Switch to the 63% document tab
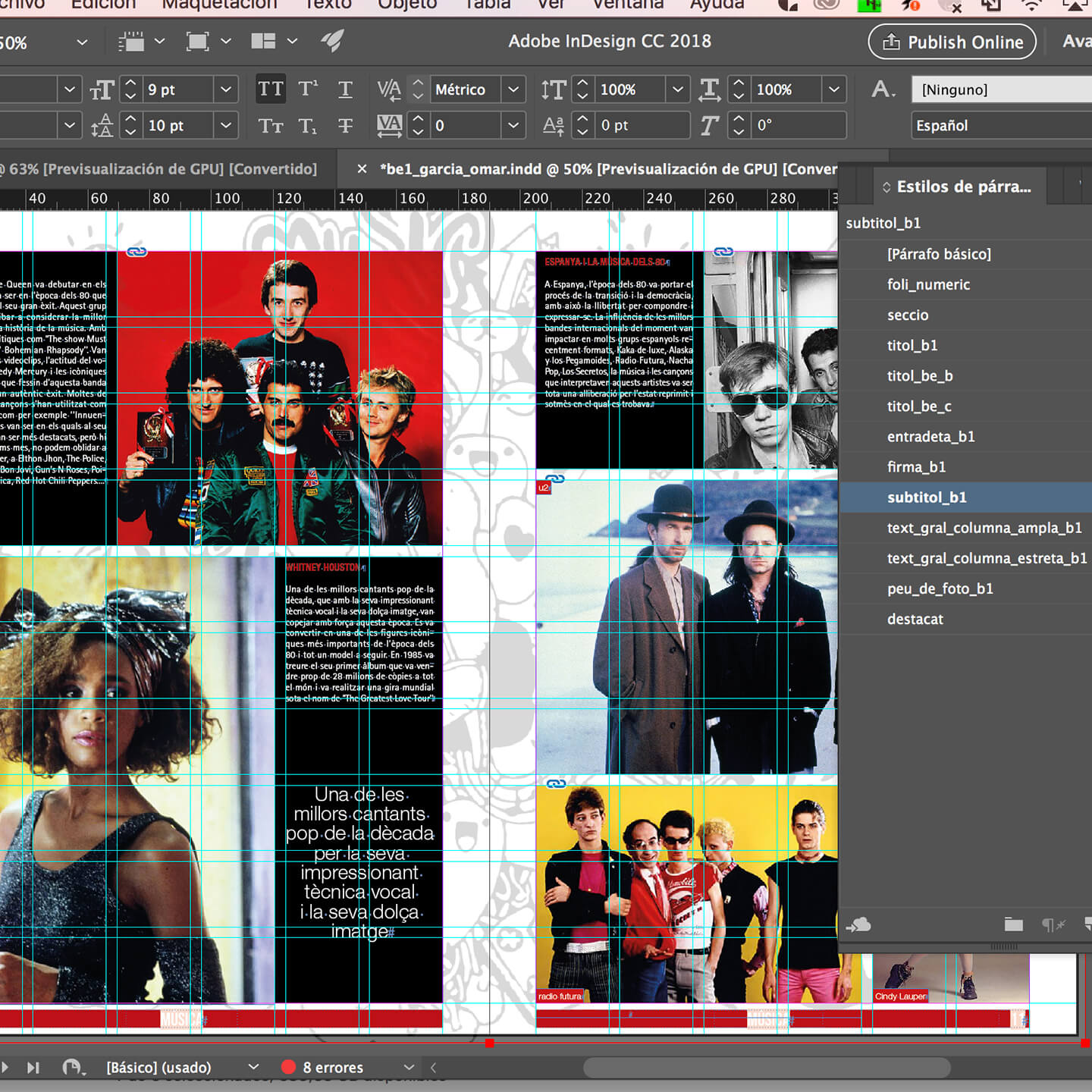This screenshot has height=1092, width=1092. [x=158, y=168]
